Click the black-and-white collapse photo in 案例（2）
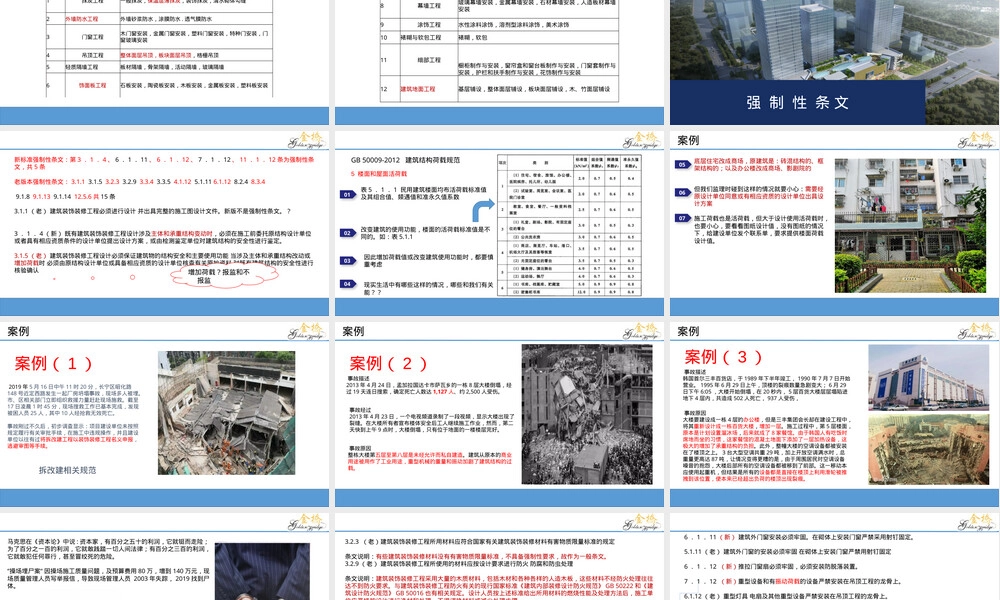This screenshot has height=600, width=1000. pyautogui.click(x=587, y=414)
